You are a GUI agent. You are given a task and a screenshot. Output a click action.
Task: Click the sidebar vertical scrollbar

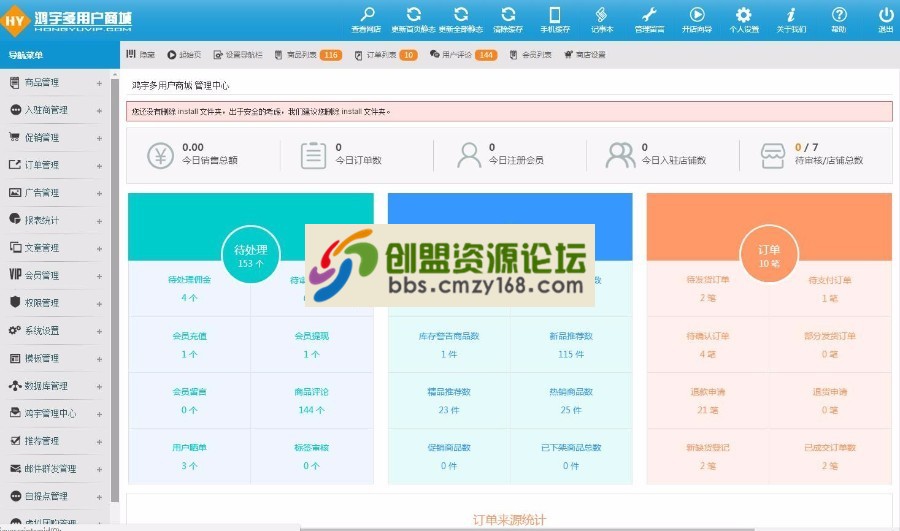[x=115, y=290]
